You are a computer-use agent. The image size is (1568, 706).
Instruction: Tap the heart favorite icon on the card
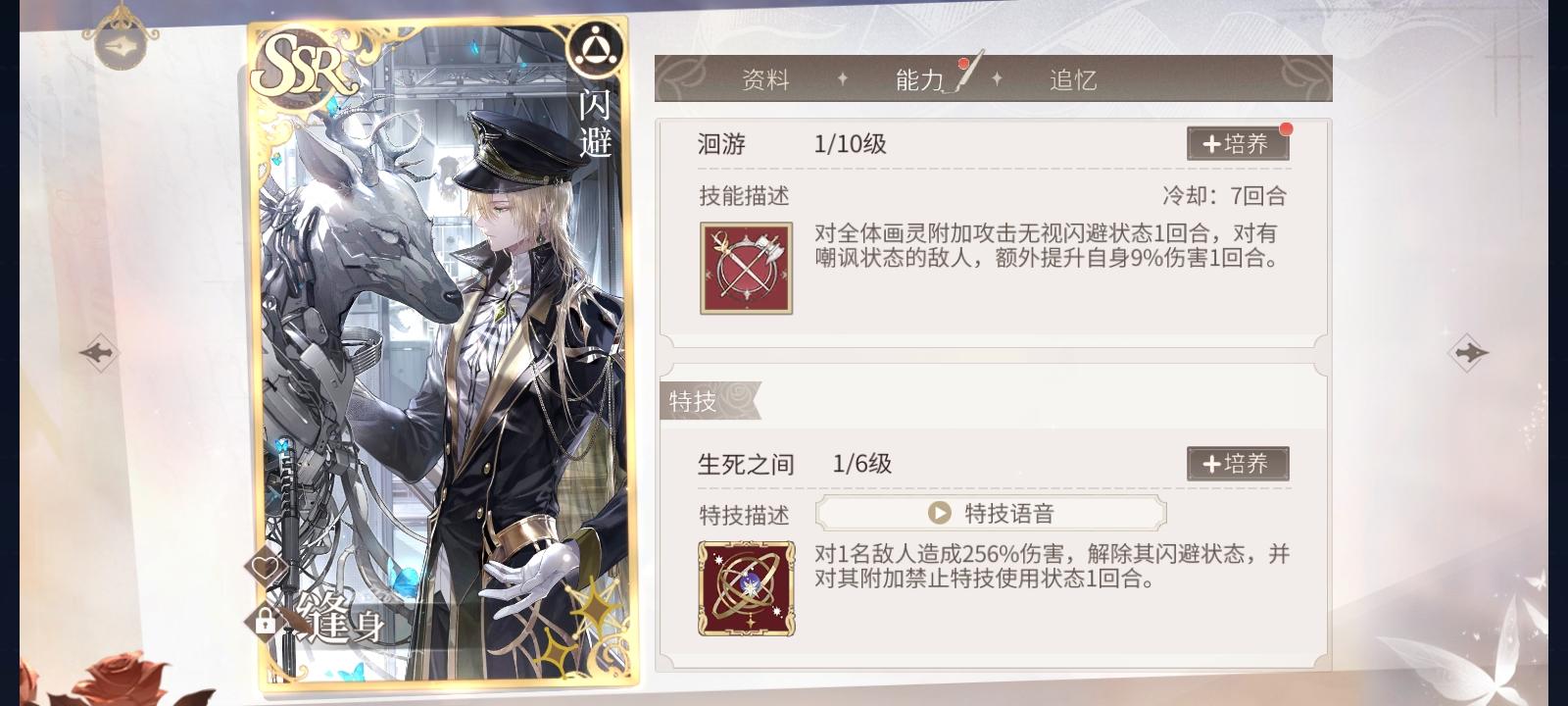tap(266, 567)
